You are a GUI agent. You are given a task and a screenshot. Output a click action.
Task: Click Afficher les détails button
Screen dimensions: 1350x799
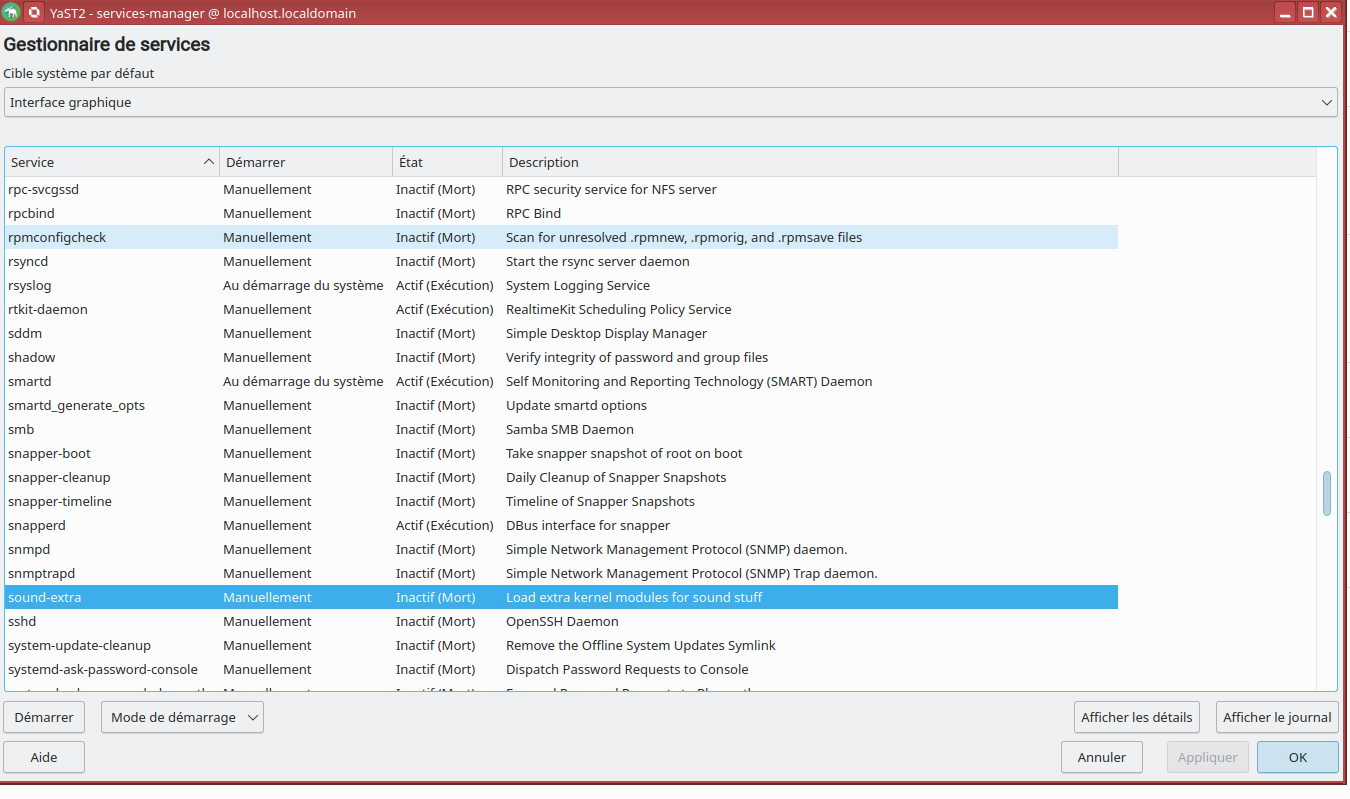(x=1137, y=717)
